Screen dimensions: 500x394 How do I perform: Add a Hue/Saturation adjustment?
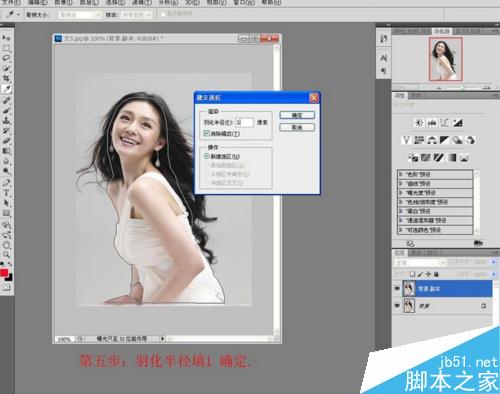tap(419, 140)
